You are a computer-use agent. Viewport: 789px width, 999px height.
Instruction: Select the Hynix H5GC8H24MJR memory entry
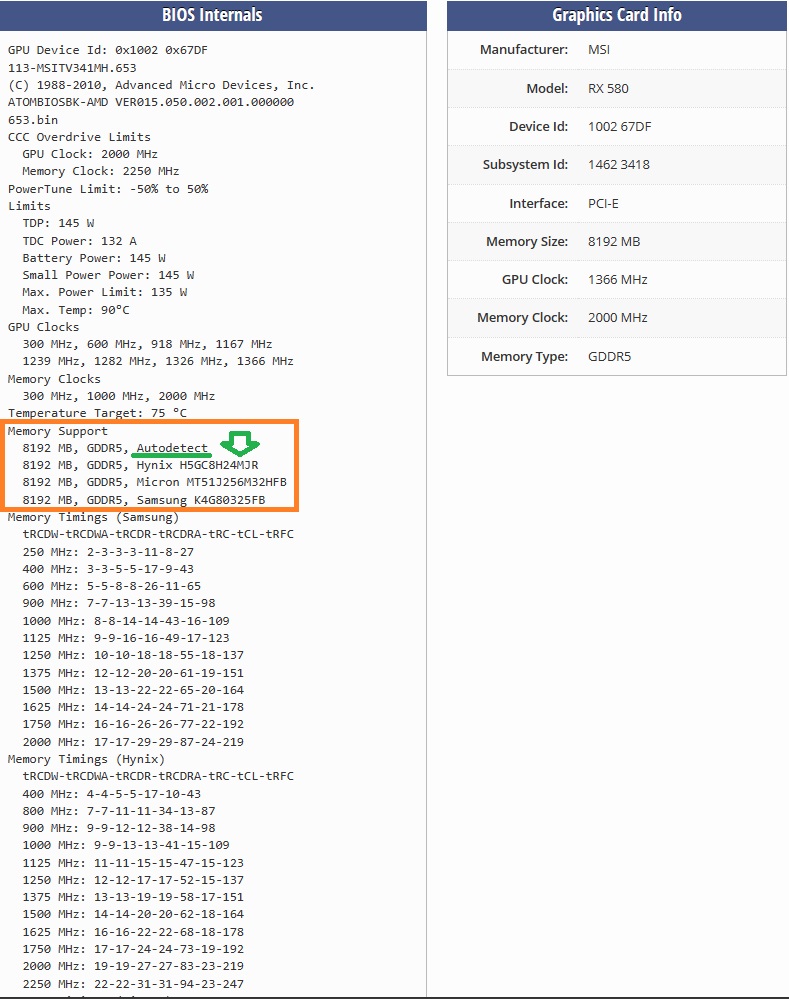tap(140, 466)
